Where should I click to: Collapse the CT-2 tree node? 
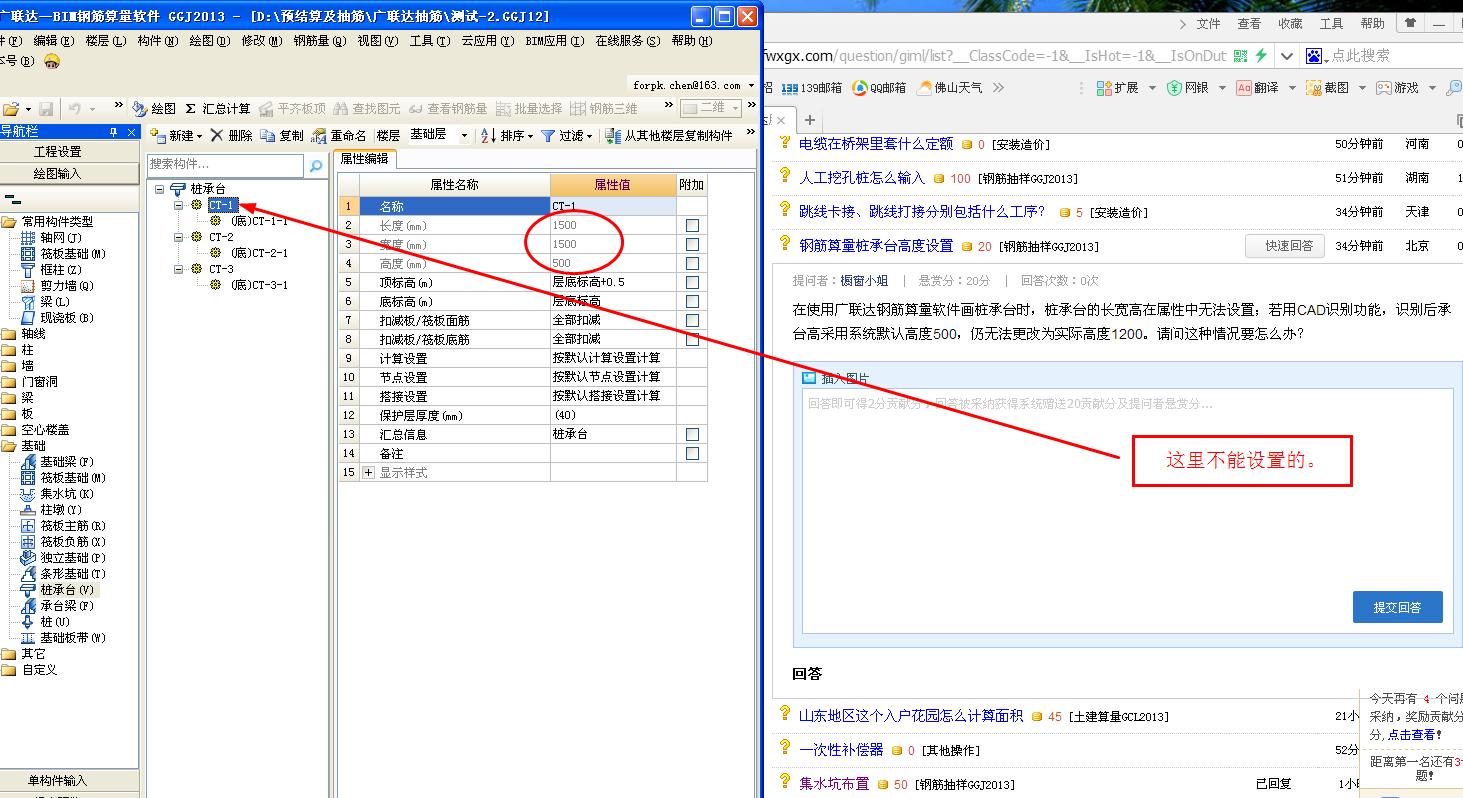pos(179,237)
